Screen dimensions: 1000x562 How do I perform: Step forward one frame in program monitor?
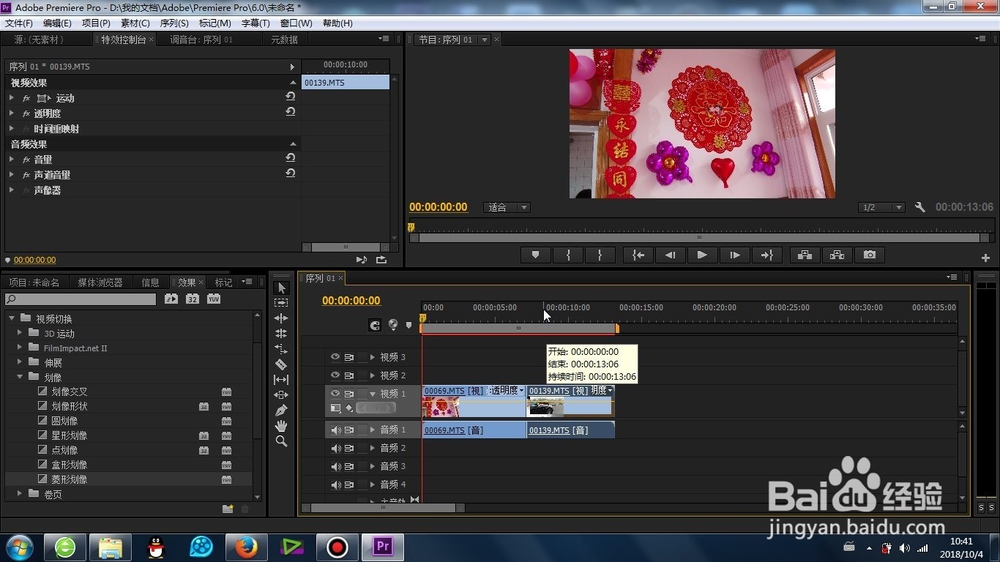[x=734, y=255]
